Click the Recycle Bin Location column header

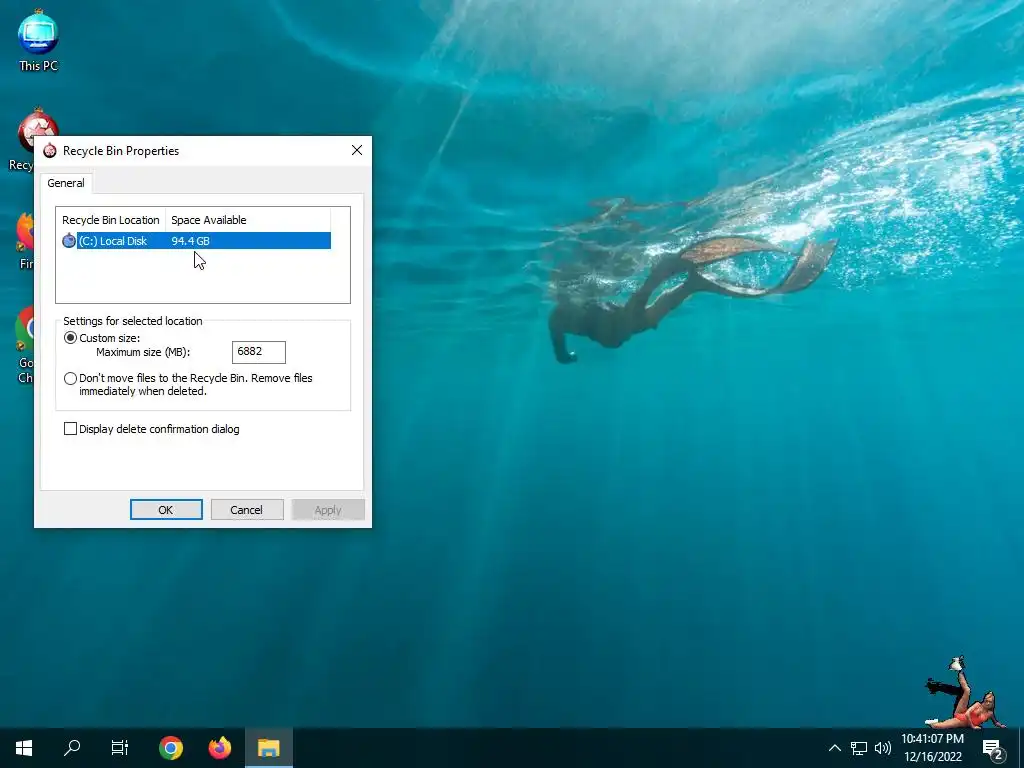(111, 220)
